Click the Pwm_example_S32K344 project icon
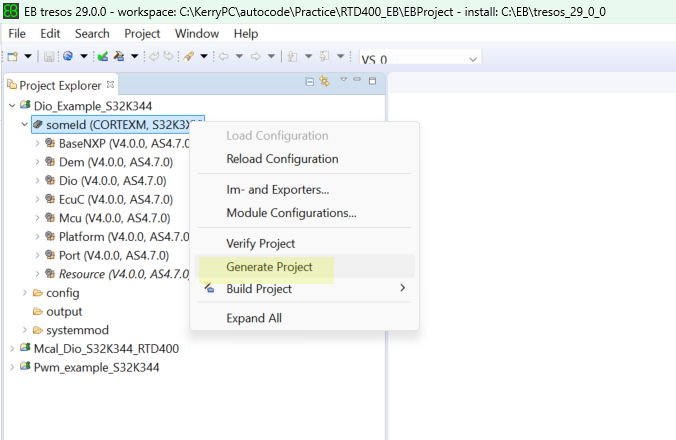676x440 pixels. coord(25,367)
